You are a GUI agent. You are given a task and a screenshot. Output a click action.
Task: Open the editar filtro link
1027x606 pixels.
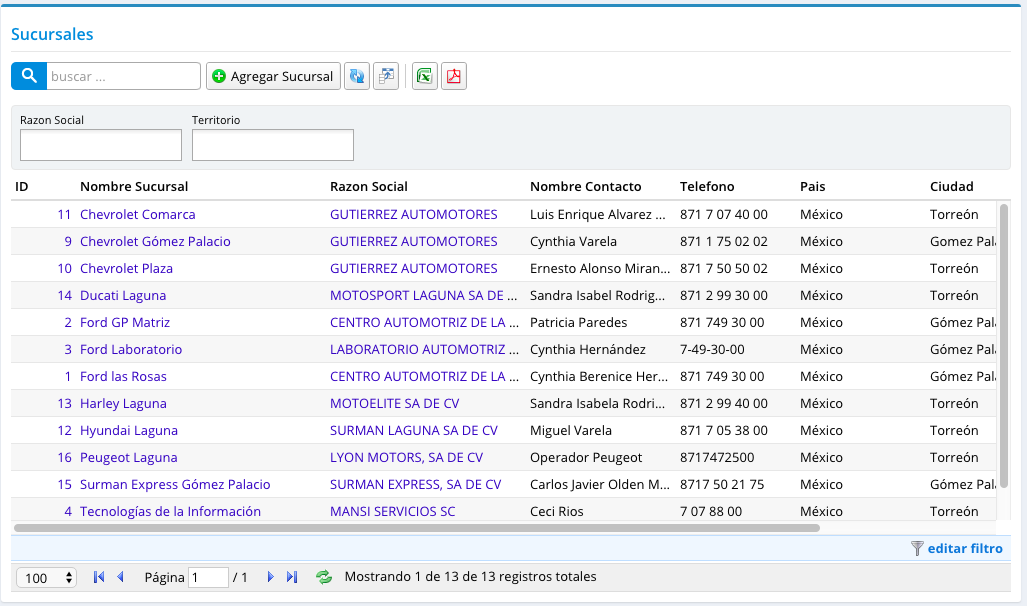965,548
